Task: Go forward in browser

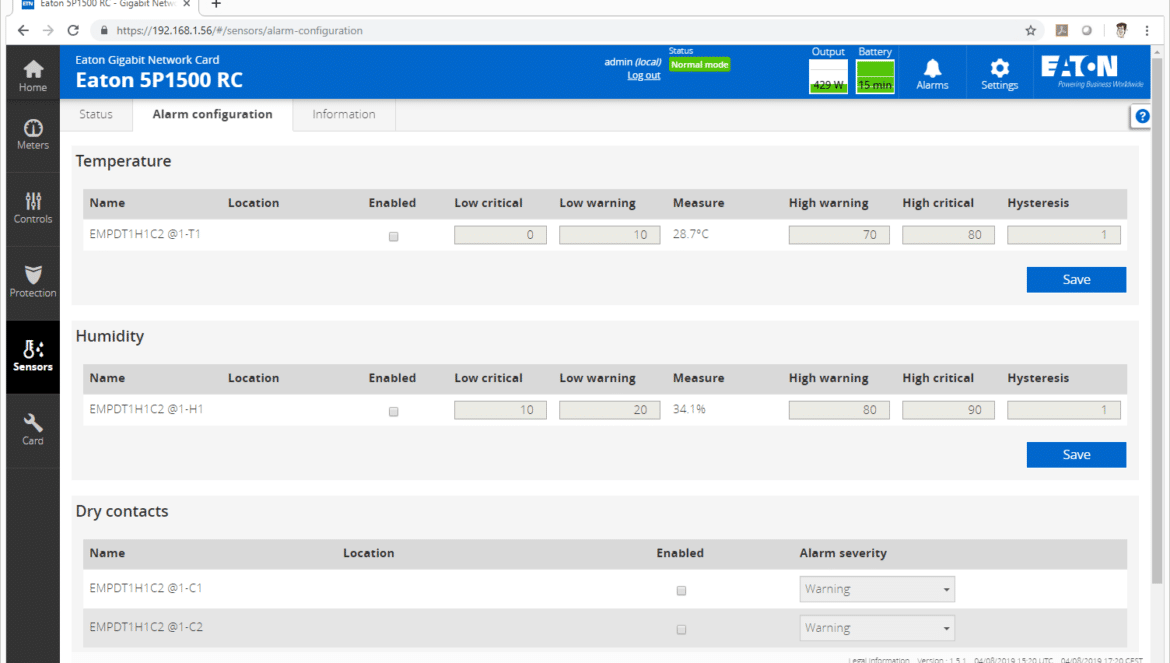Action: tap(48, 31)
